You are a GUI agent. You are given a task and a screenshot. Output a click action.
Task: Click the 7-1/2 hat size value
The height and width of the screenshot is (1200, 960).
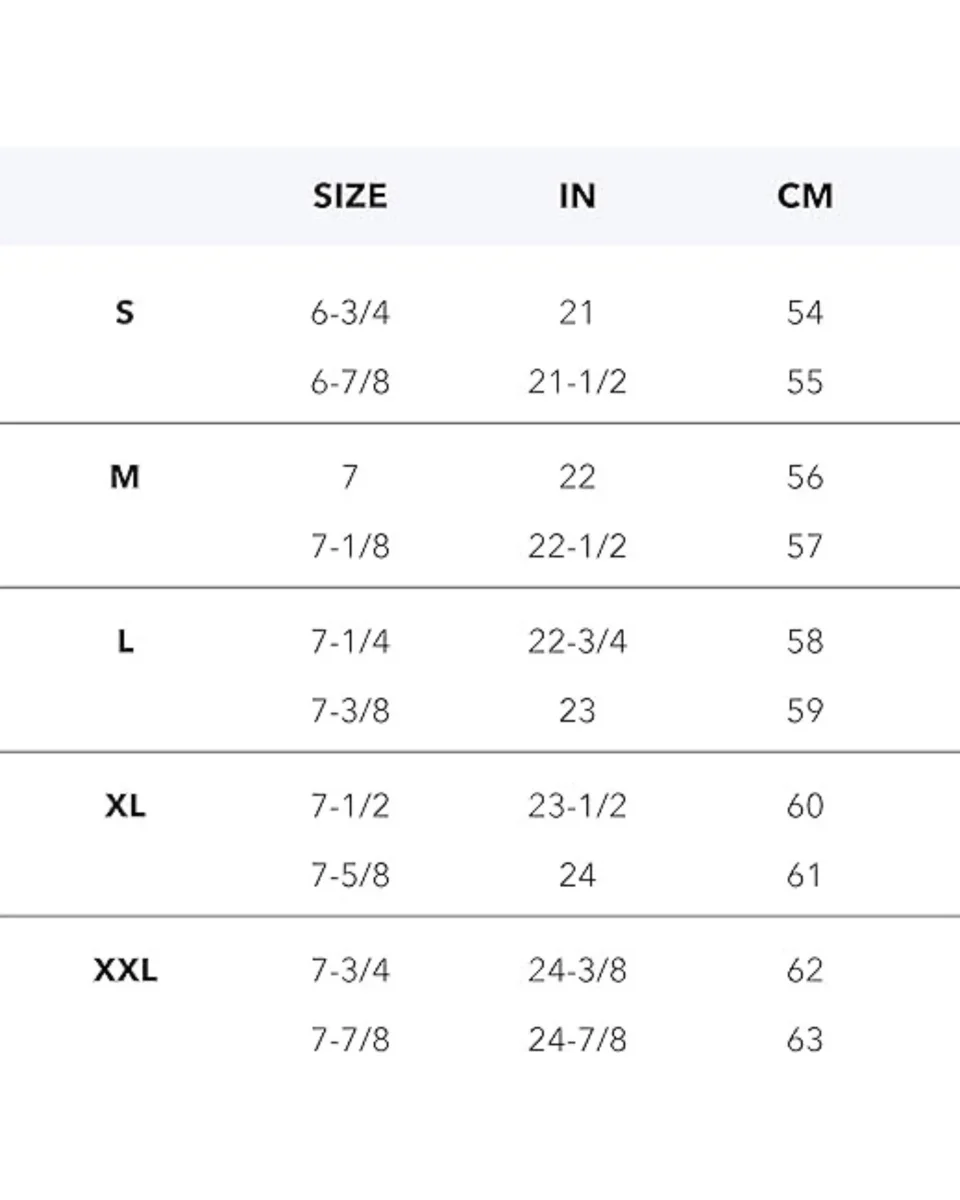click(x=349, y=805)
